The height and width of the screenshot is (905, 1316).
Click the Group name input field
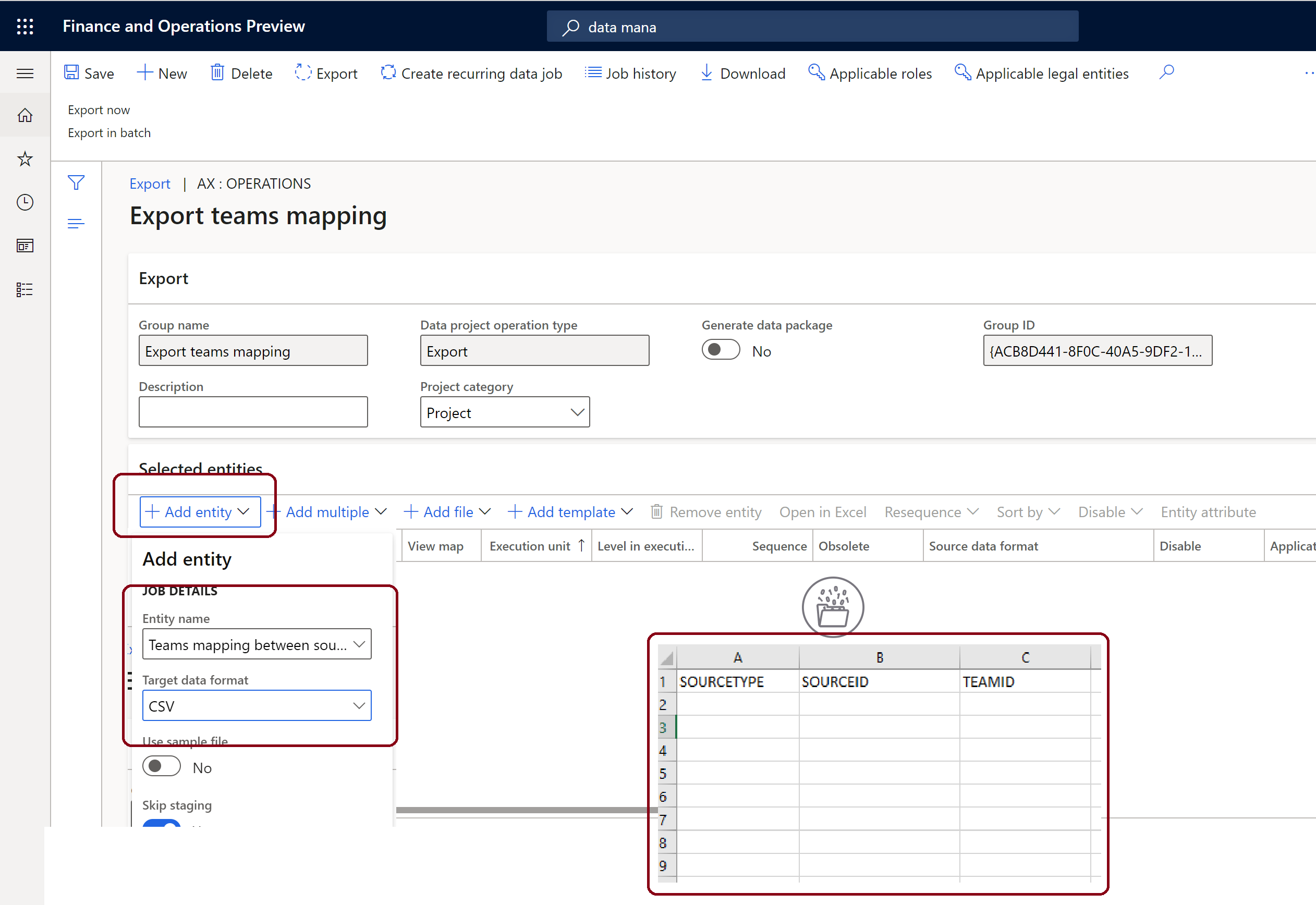[x=254, y=351]
